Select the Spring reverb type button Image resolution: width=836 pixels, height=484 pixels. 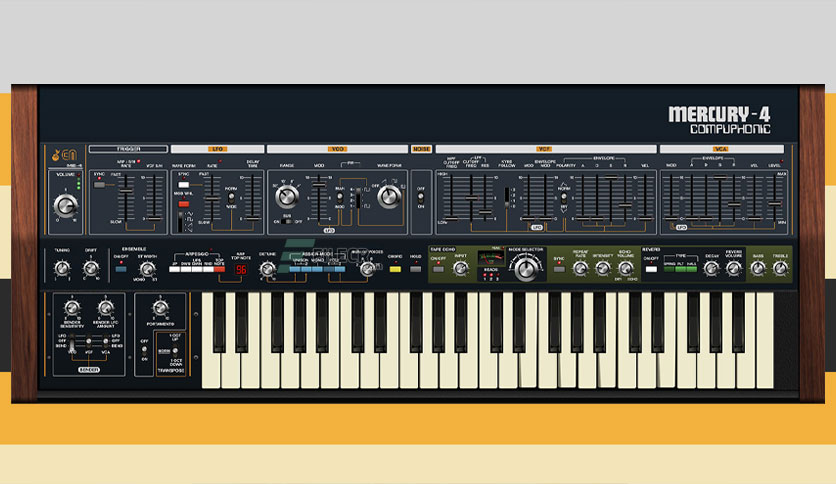coord(669,269)
